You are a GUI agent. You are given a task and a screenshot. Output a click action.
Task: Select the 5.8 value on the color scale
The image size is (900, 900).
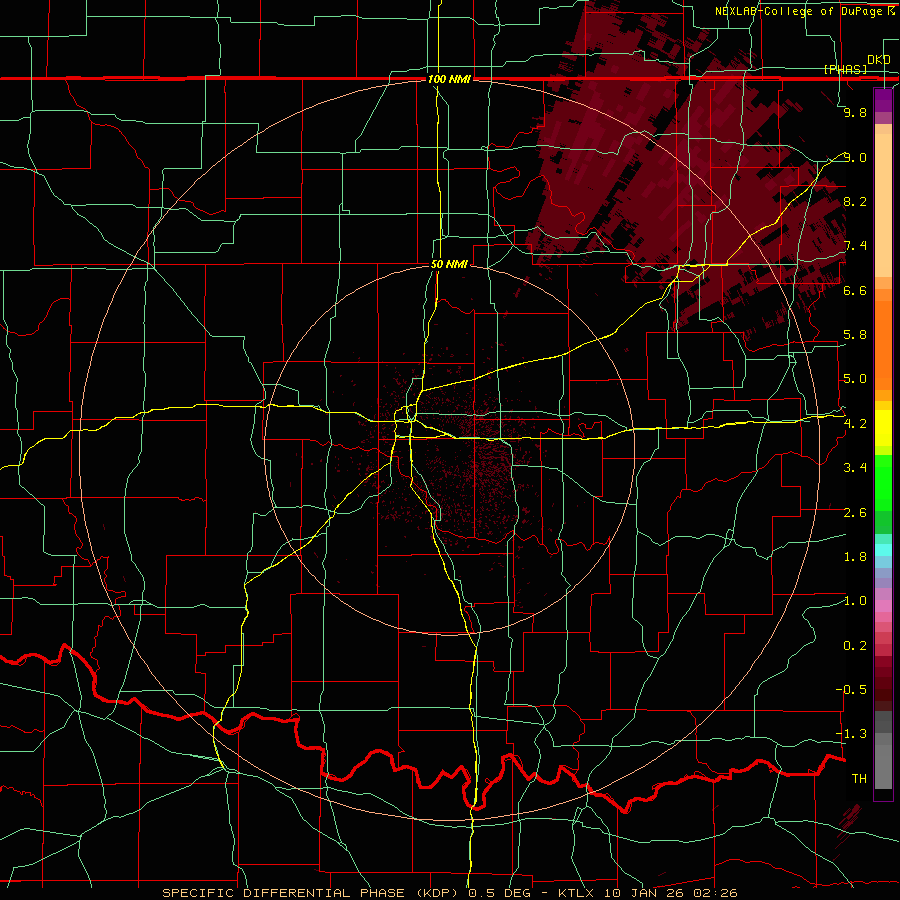pyautogui.click(x=855, y=335)
